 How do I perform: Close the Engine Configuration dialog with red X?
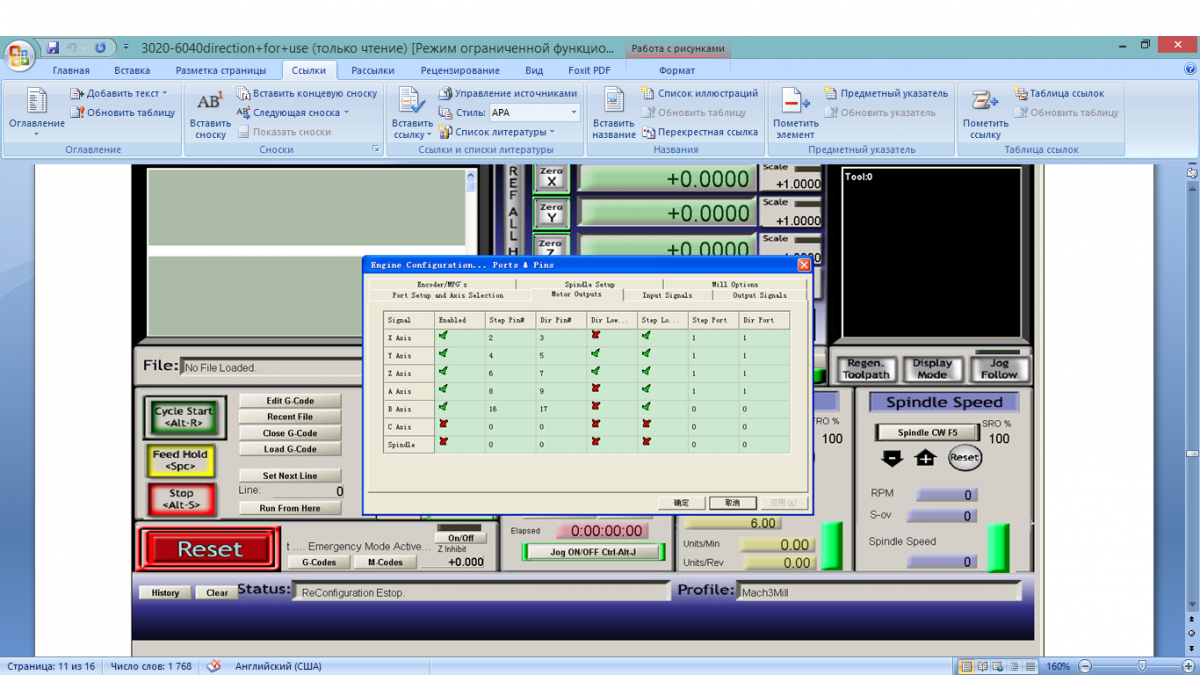[x=804, y=265]
